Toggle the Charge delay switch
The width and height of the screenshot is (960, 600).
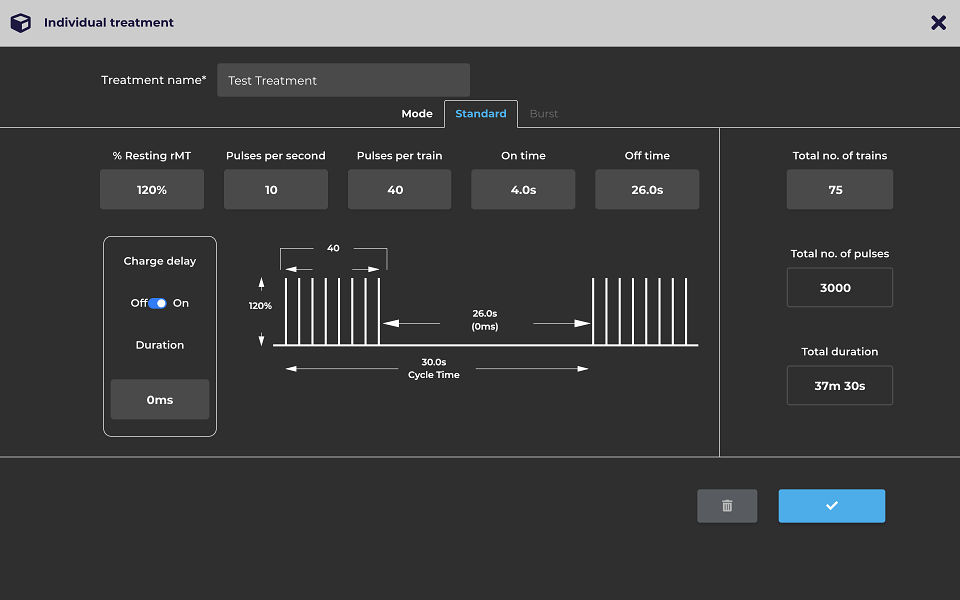pyautogui.click(x=157, y=303)
